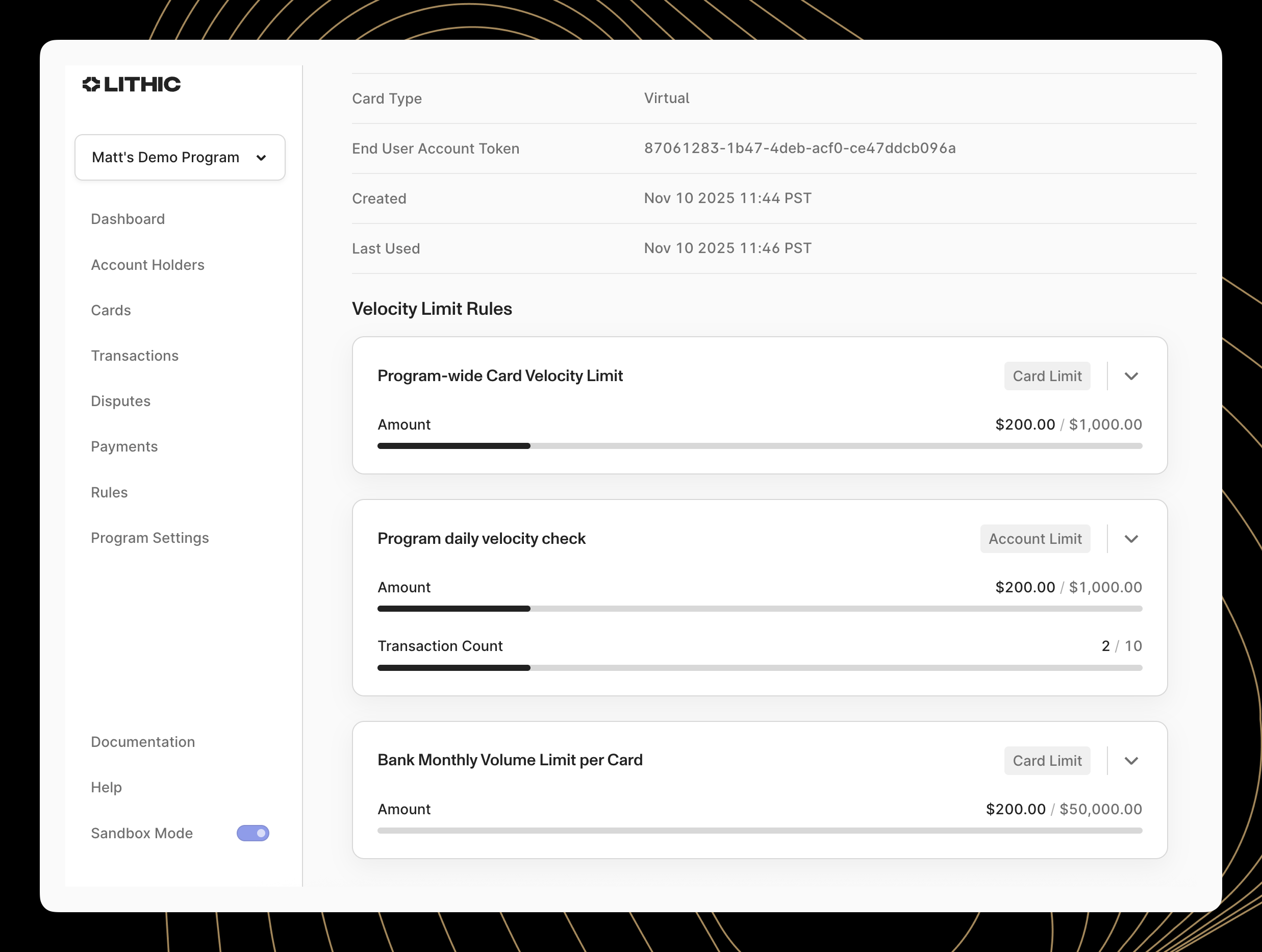
Task: Open the Documentation link
Action: click(x=143, y=742)
